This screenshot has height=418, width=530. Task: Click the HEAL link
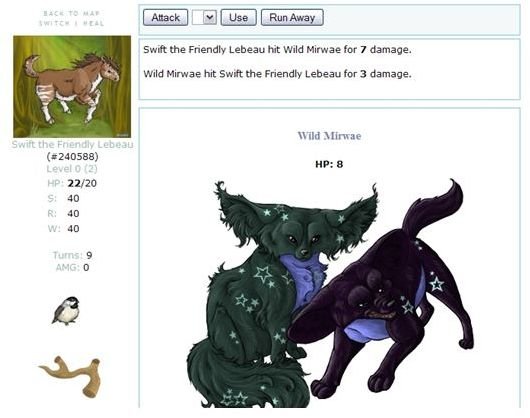[94, 23]
